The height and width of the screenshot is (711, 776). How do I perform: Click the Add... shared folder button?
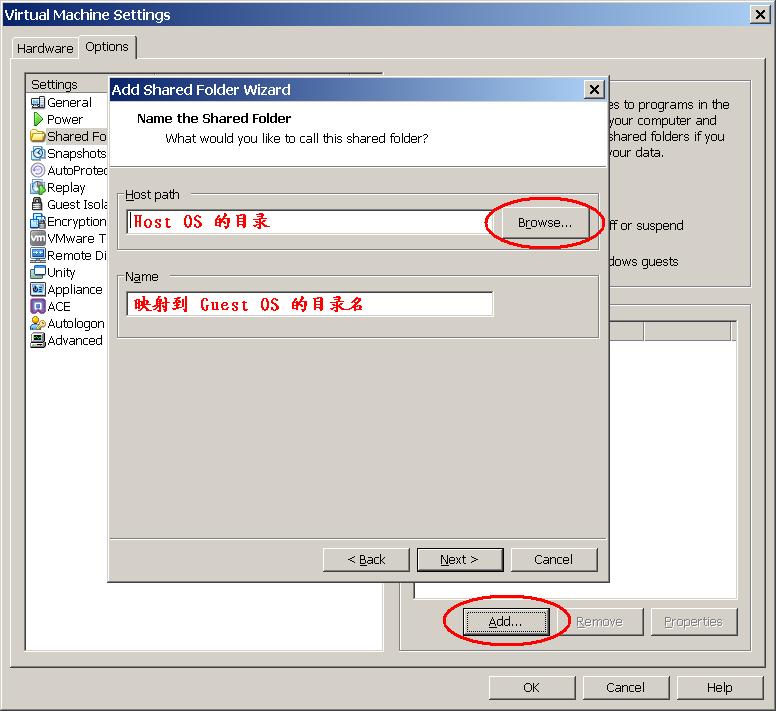505,621
